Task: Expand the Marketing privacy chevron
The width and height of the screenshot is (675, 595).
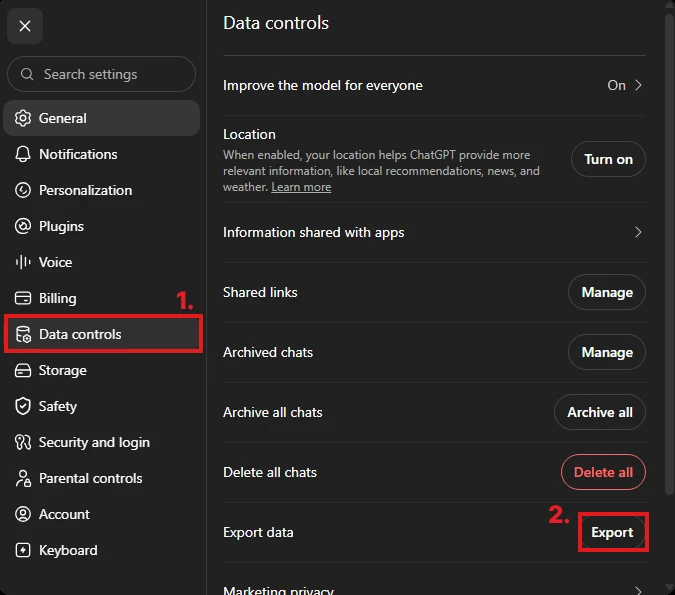Action: click(x=638, y=590)
